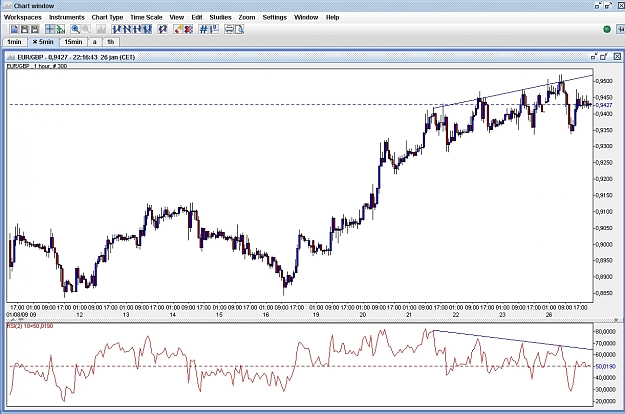This screenshot has height=414, width=625.
Task: Close the 5min tab with its x
Action: coord(35,42)
